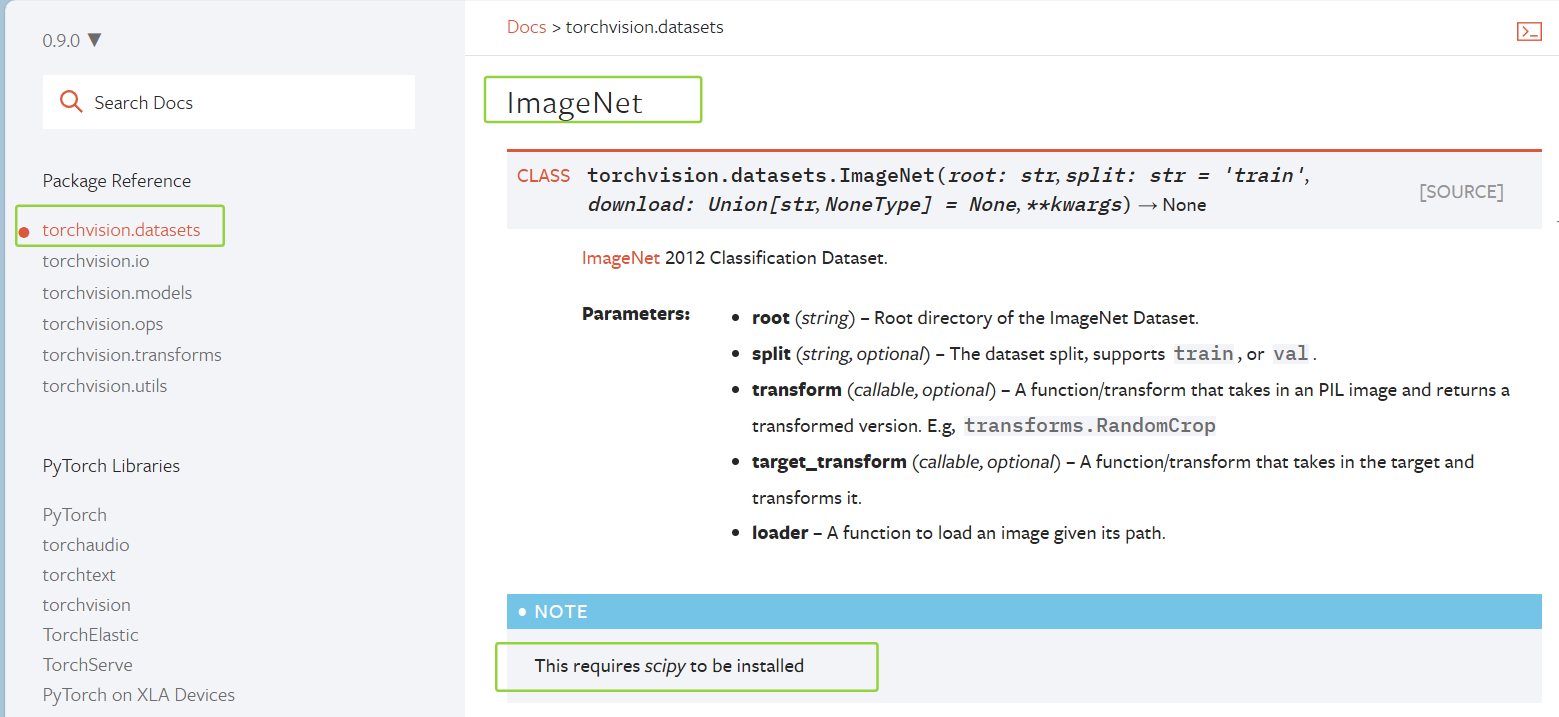Click the Search Docs magnifier icon

(x=70, y=102)
